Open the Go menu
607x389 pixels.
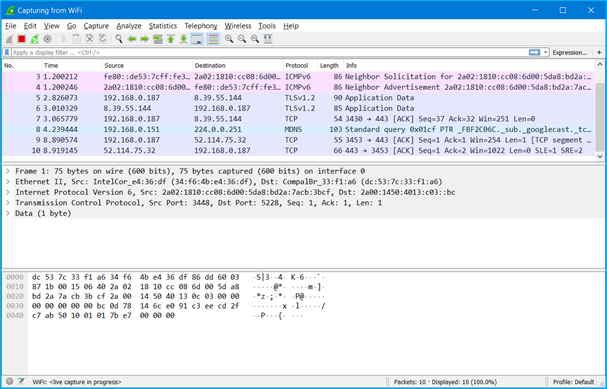71,26
